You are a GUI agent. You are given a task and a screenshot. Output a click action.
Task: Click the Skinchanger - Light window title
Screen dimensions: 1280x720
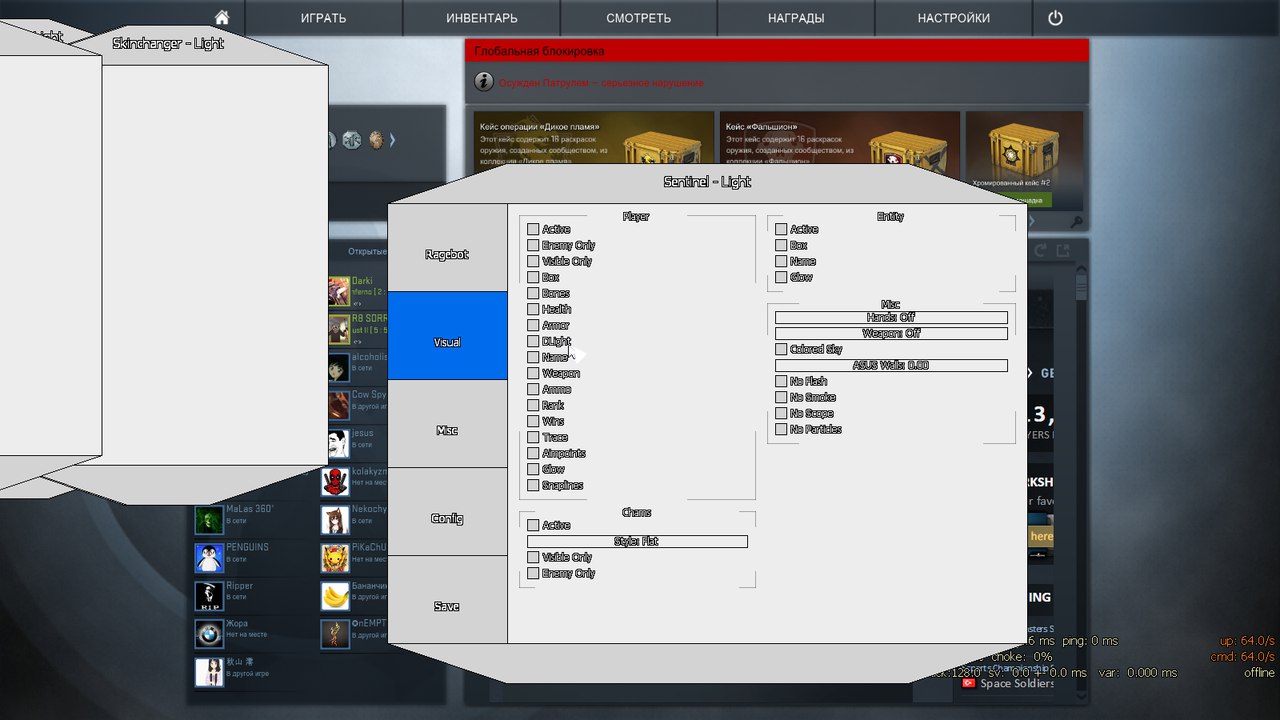[x=168, y=44]
